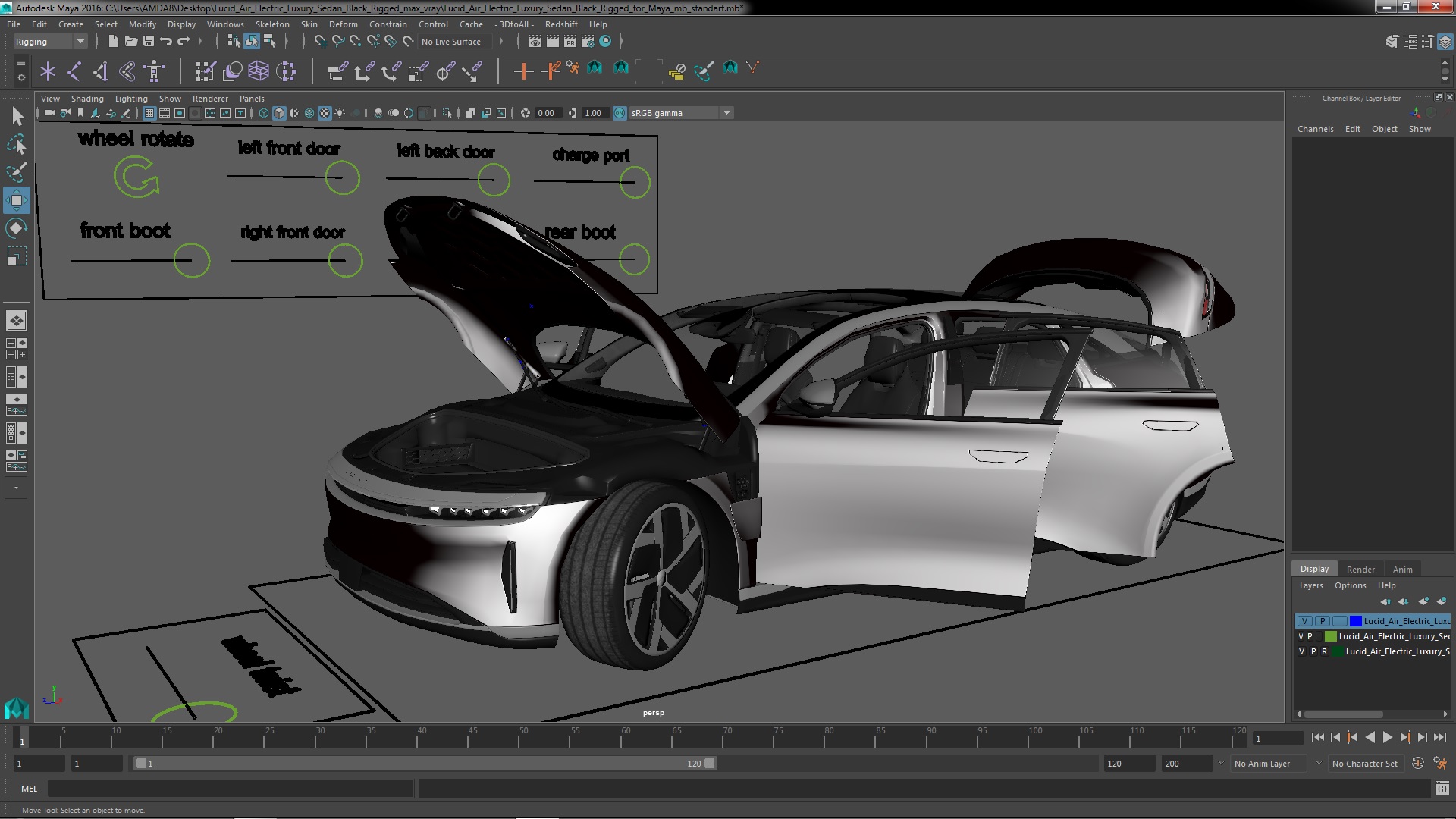This screenshot has height=819, width=1456.
Task: Click the Set Key shelf icon
Action: (522, 71)
